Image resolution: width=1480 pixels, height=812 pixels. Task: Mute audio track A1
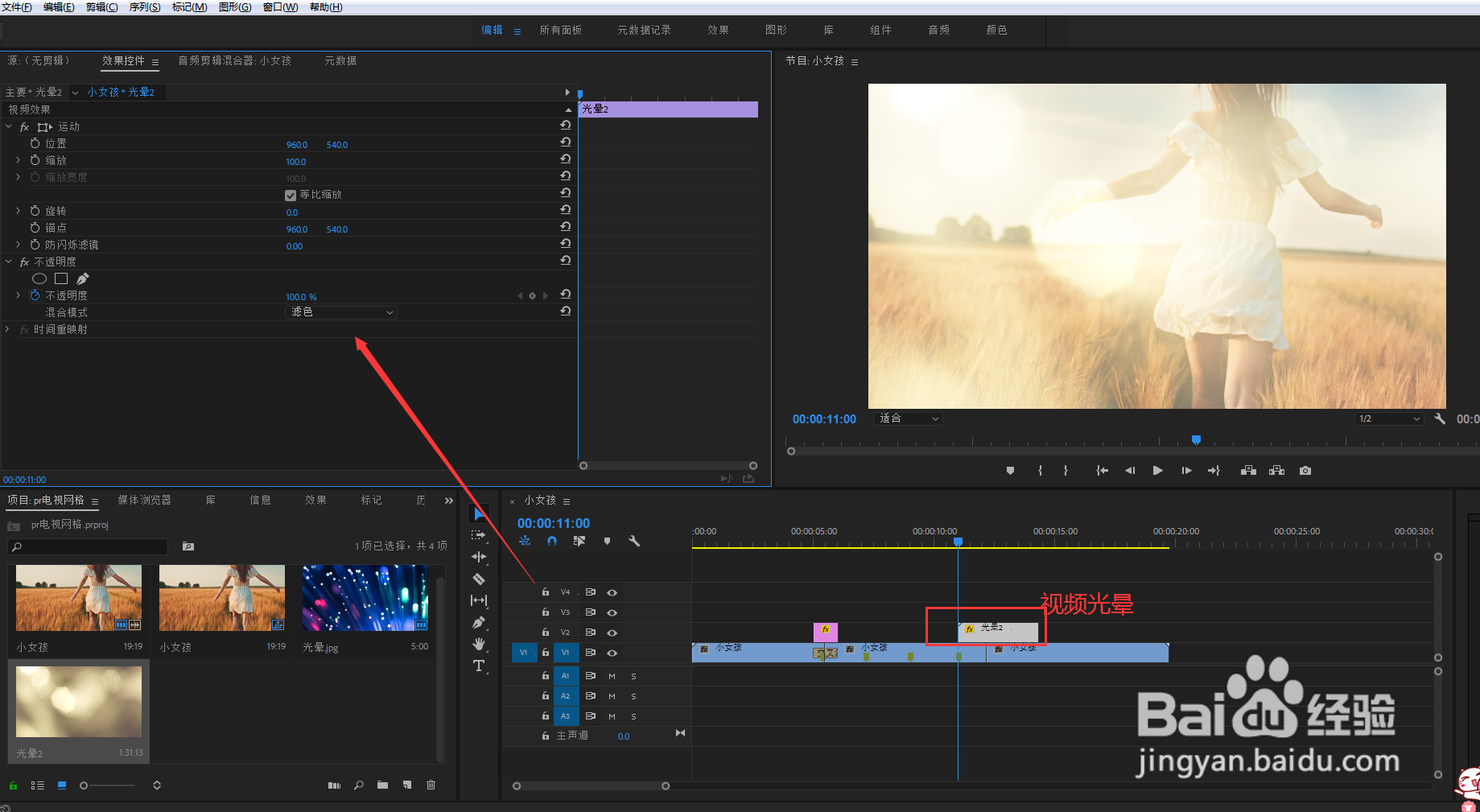612,676
